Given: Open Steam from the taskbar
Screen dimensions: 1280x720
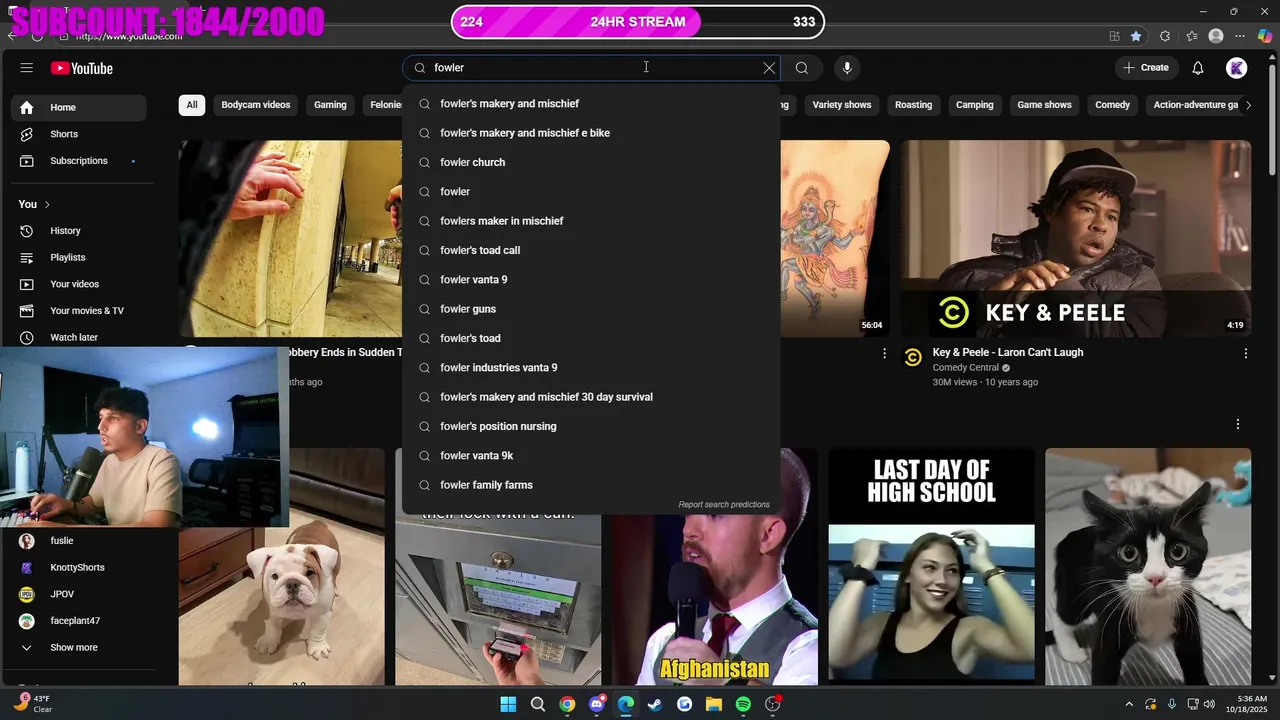Looking at the screenshot, I should [x=655, y=704].
